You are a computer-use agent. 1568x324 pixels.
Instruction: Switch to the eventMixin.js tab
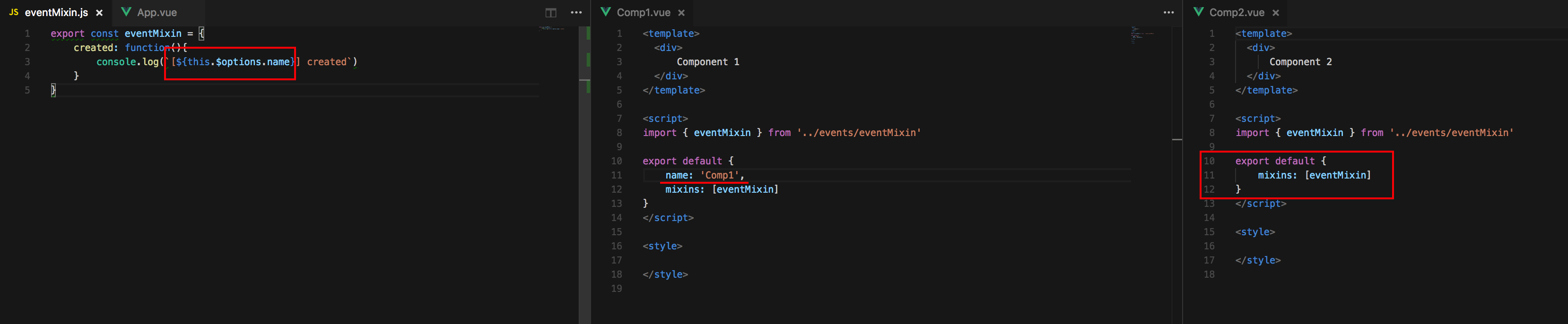(x=56, y=12)
